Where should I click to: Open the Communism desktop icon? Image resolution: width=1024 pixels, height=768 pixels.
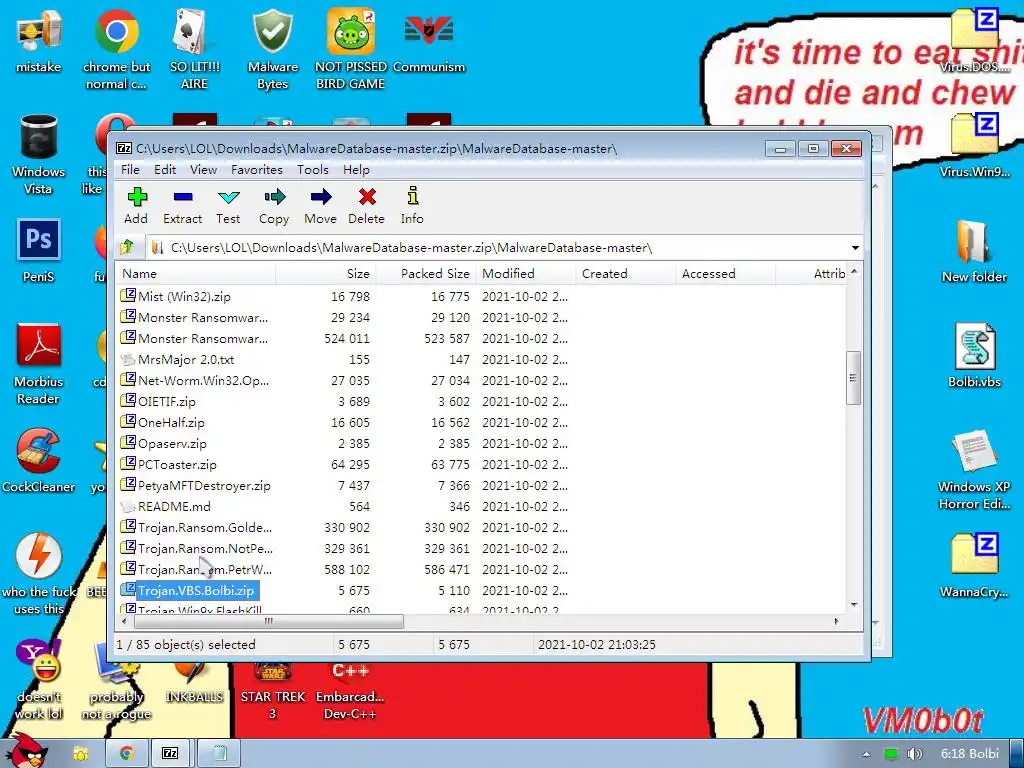429,40
